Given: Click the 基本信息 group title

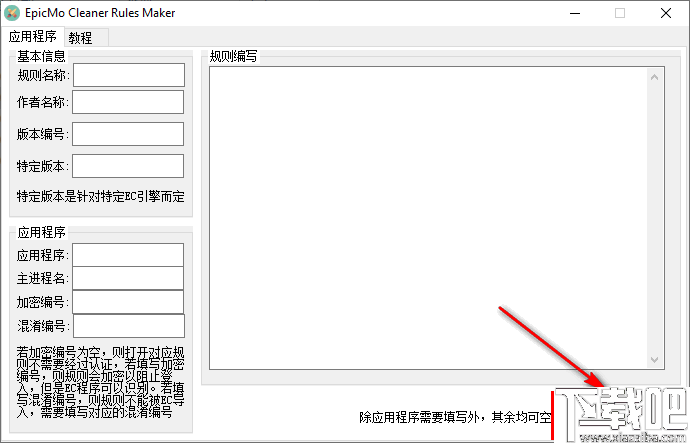Looking at the screenshot, I should (41, 56).
